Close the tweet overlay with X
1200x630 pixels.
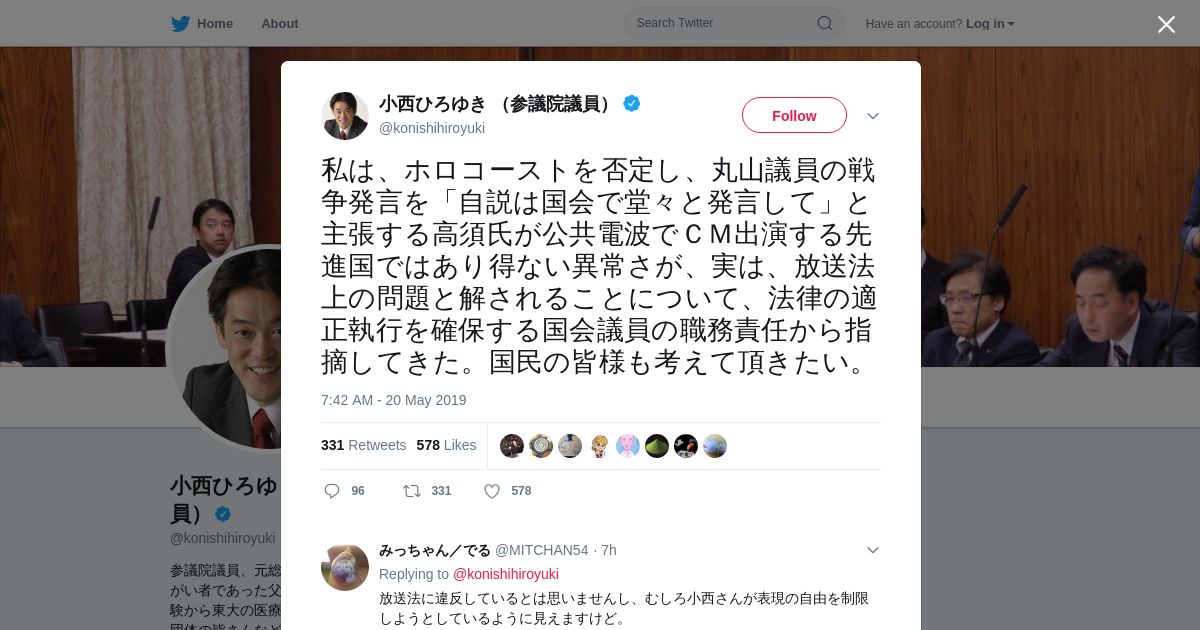pos(1166,24)
